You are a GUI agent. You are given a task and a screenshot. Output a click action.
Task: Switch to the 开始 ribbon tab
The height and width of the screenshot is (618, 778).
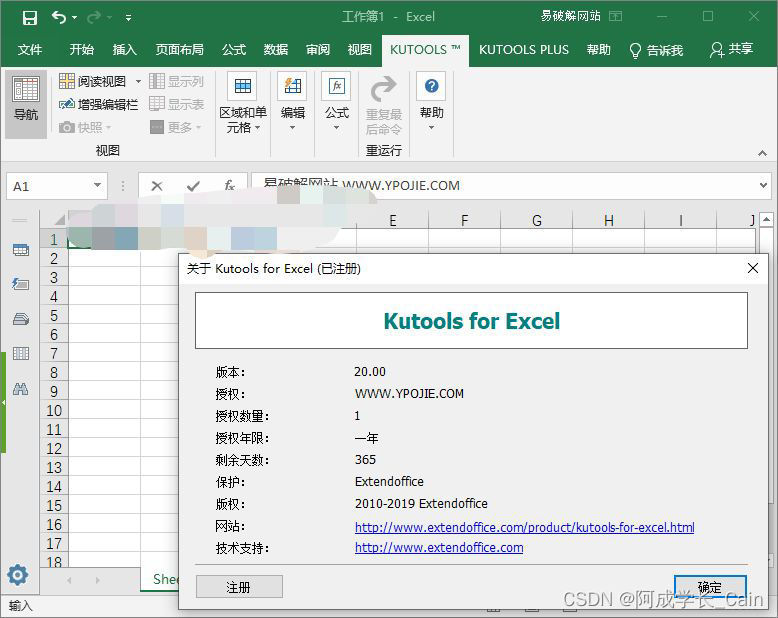[81, 50]
